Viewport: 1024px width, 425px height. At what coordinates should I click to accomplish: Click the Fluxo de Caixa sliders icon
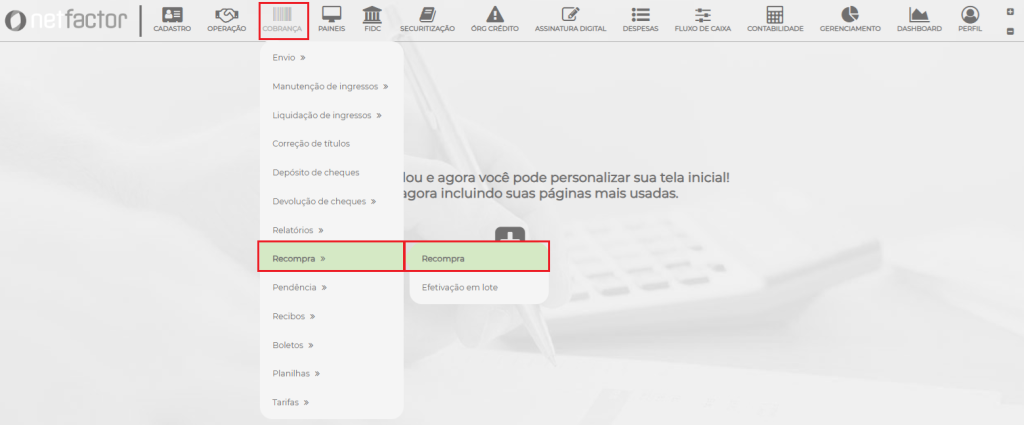(x=703, y=14)
